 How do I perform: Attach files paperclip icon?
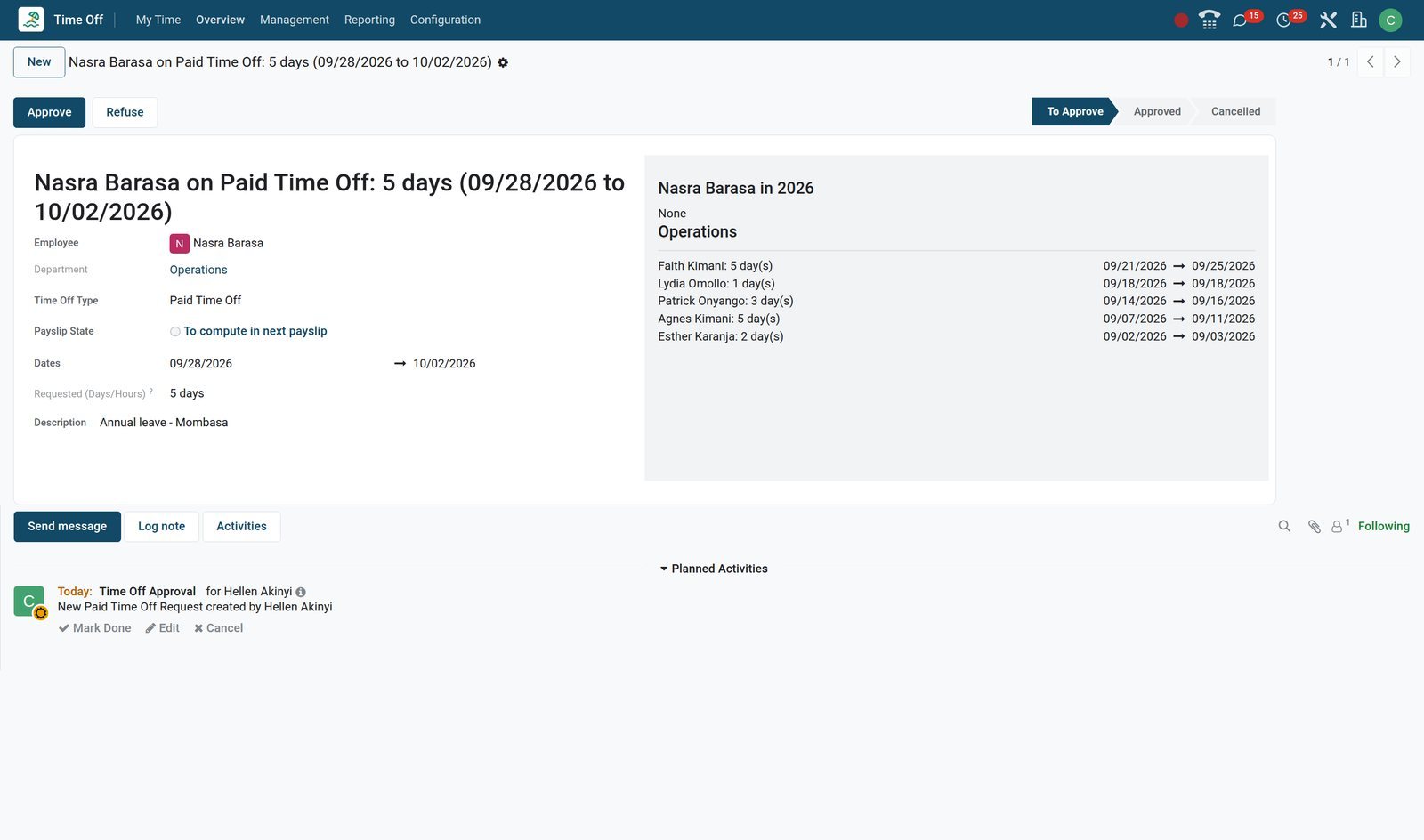(1314, 527)
